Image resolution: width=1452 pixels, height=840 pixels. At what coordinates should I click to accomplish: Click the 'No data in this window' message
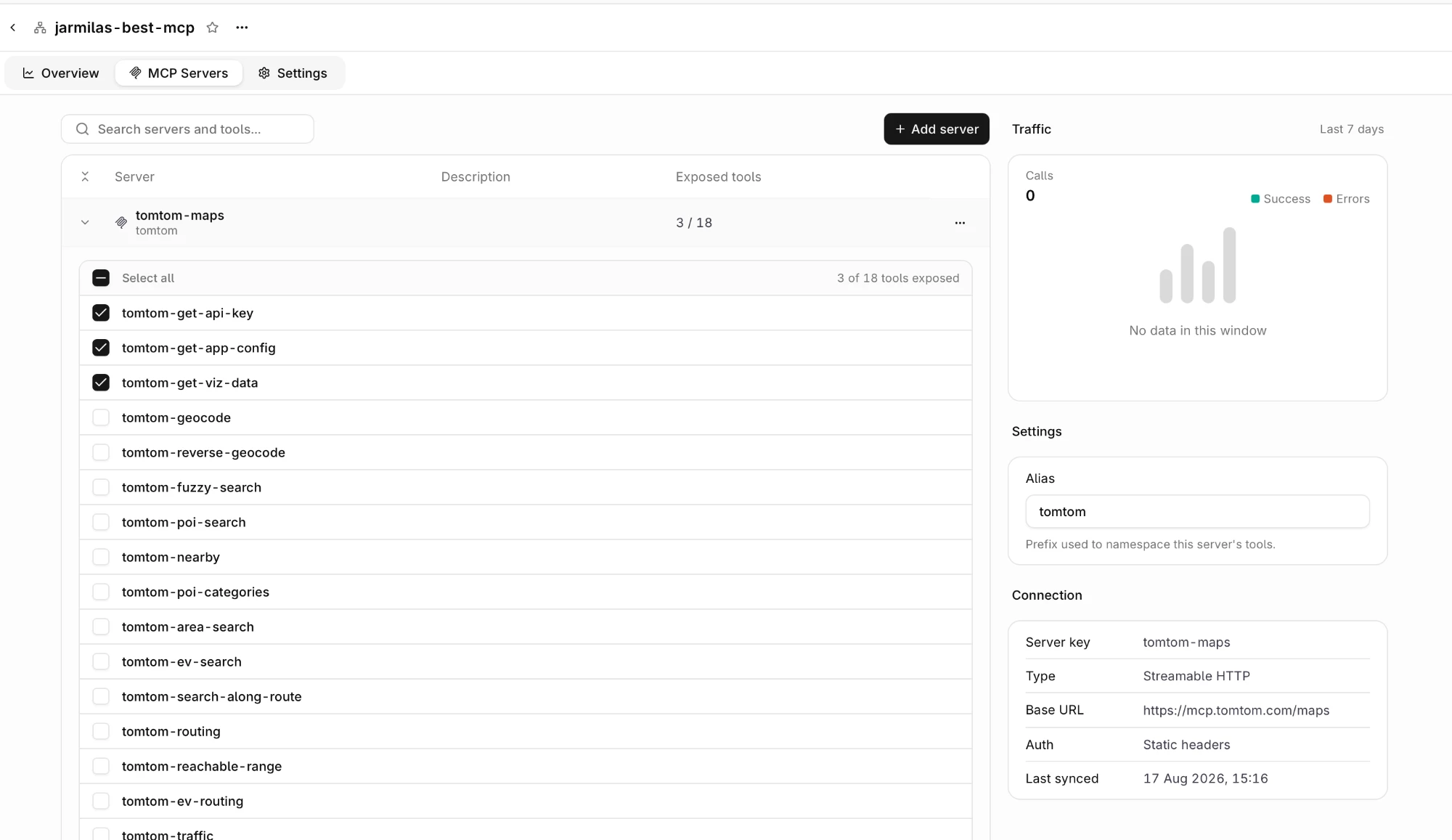point(1198,330)
